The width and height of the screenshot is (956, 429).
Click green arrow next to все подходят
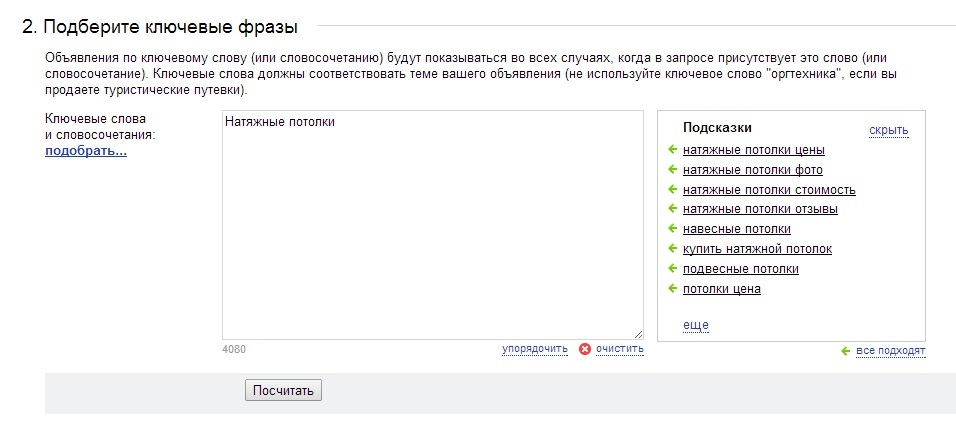845,351
